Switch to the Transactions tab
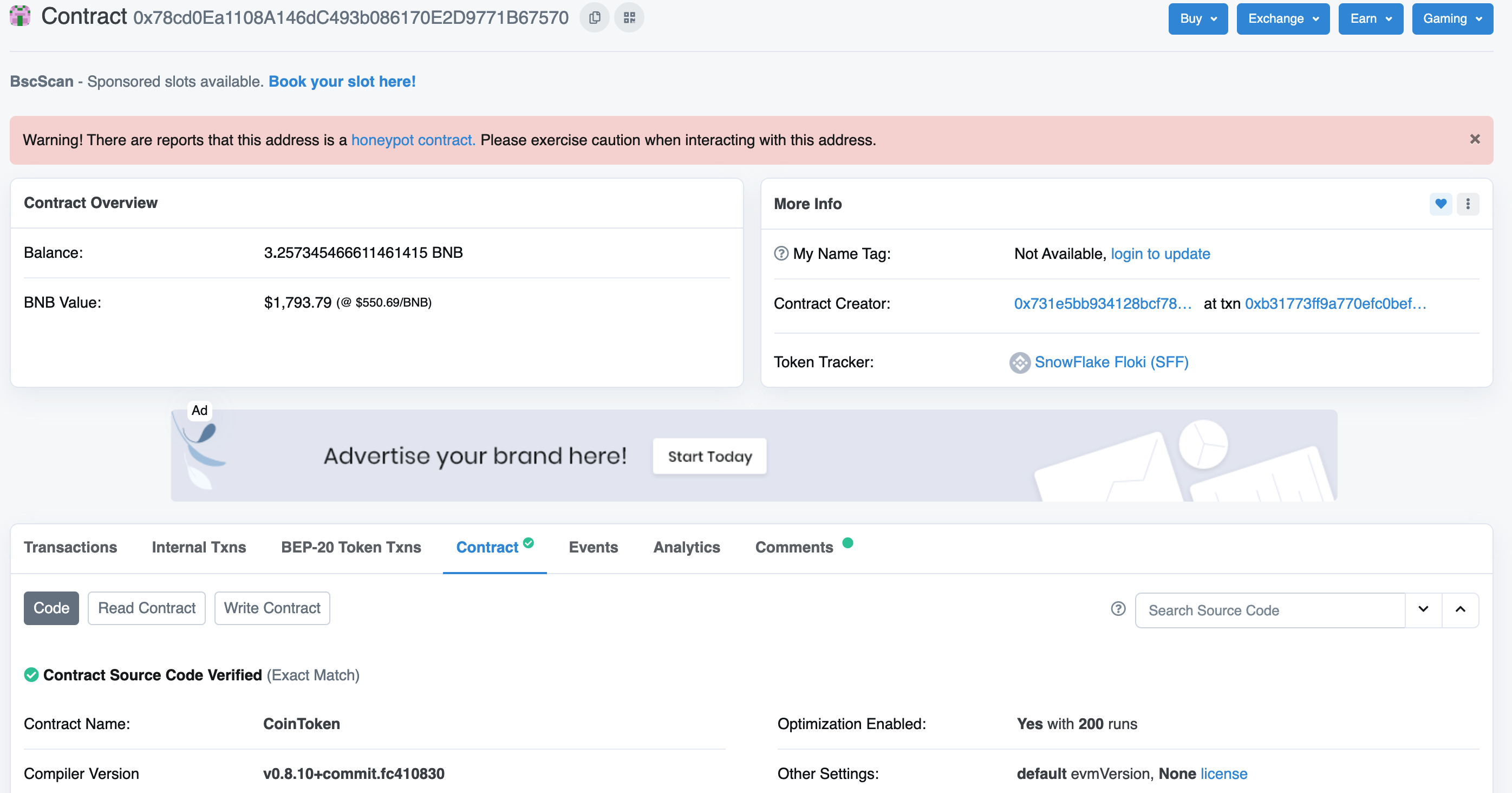 tap(70, 547)
